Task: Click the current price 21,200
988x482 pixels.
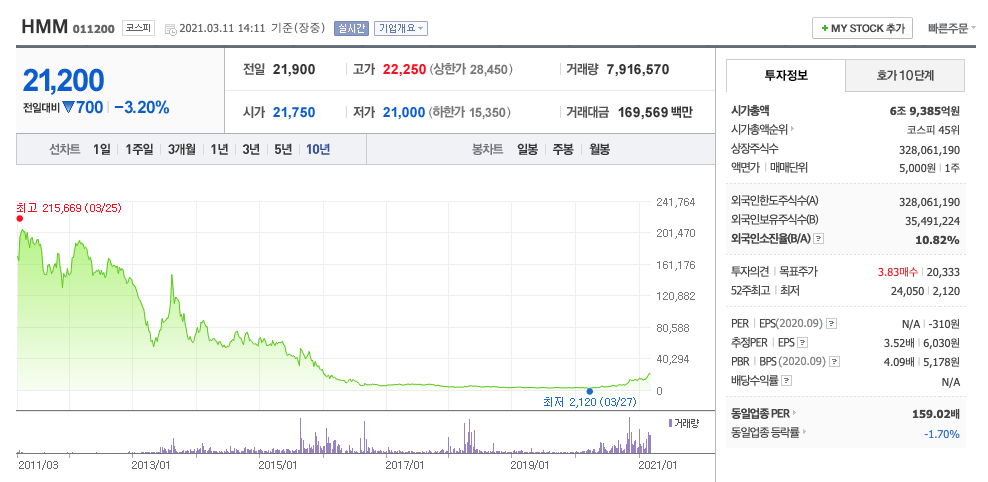Action: 63,81
